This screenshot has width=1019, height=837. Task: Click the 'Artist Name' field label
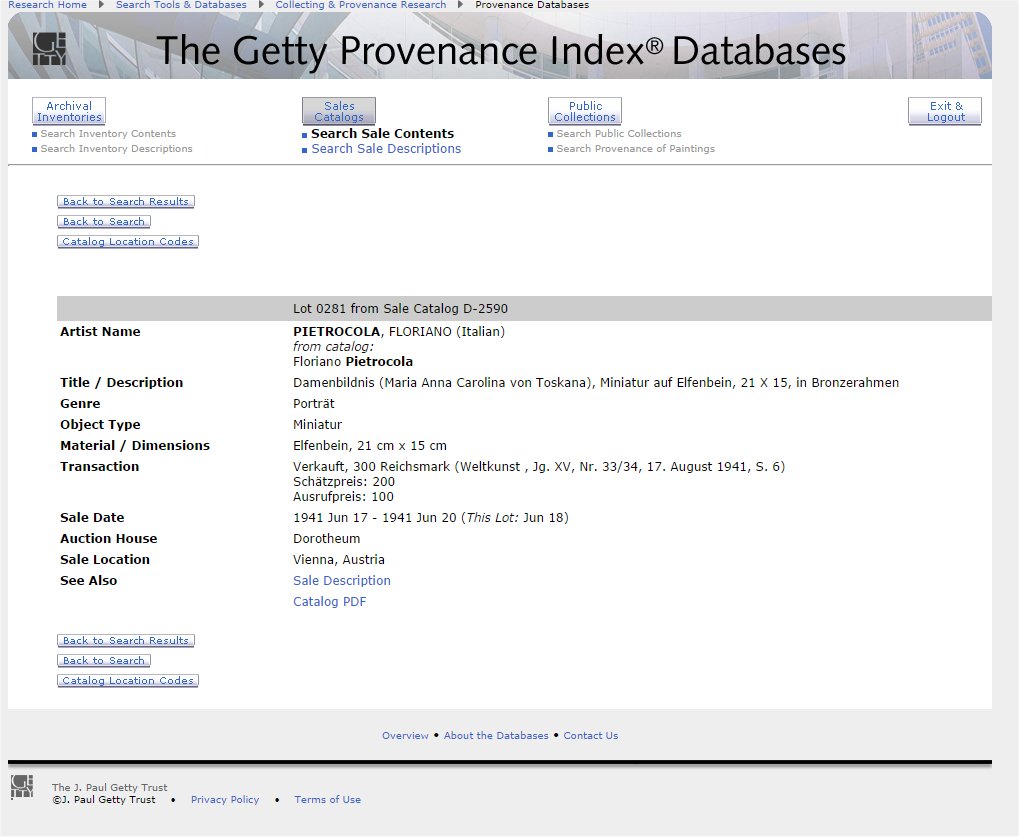100,331
